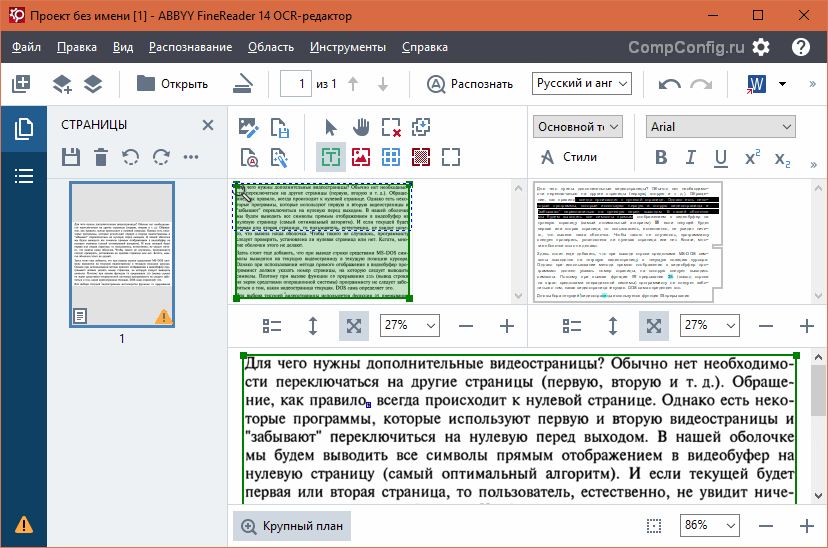Expand the Arial font dropdown
The image size is (828, 548).
coord(720,127)
